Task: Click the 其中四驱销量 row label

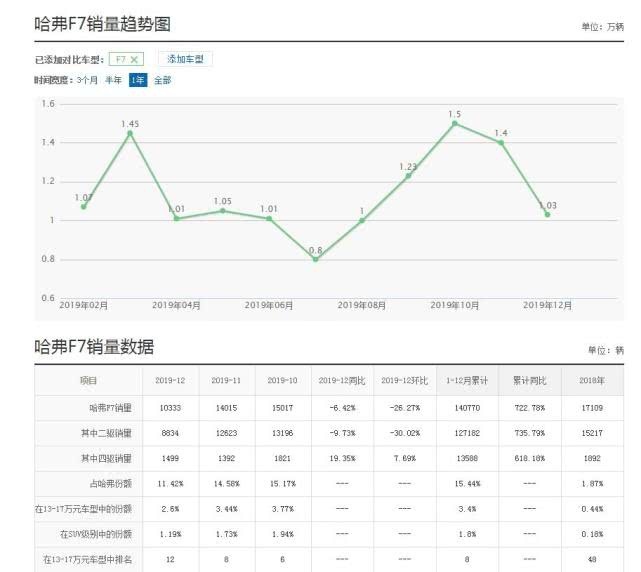Action: click(x=106, y=458)
